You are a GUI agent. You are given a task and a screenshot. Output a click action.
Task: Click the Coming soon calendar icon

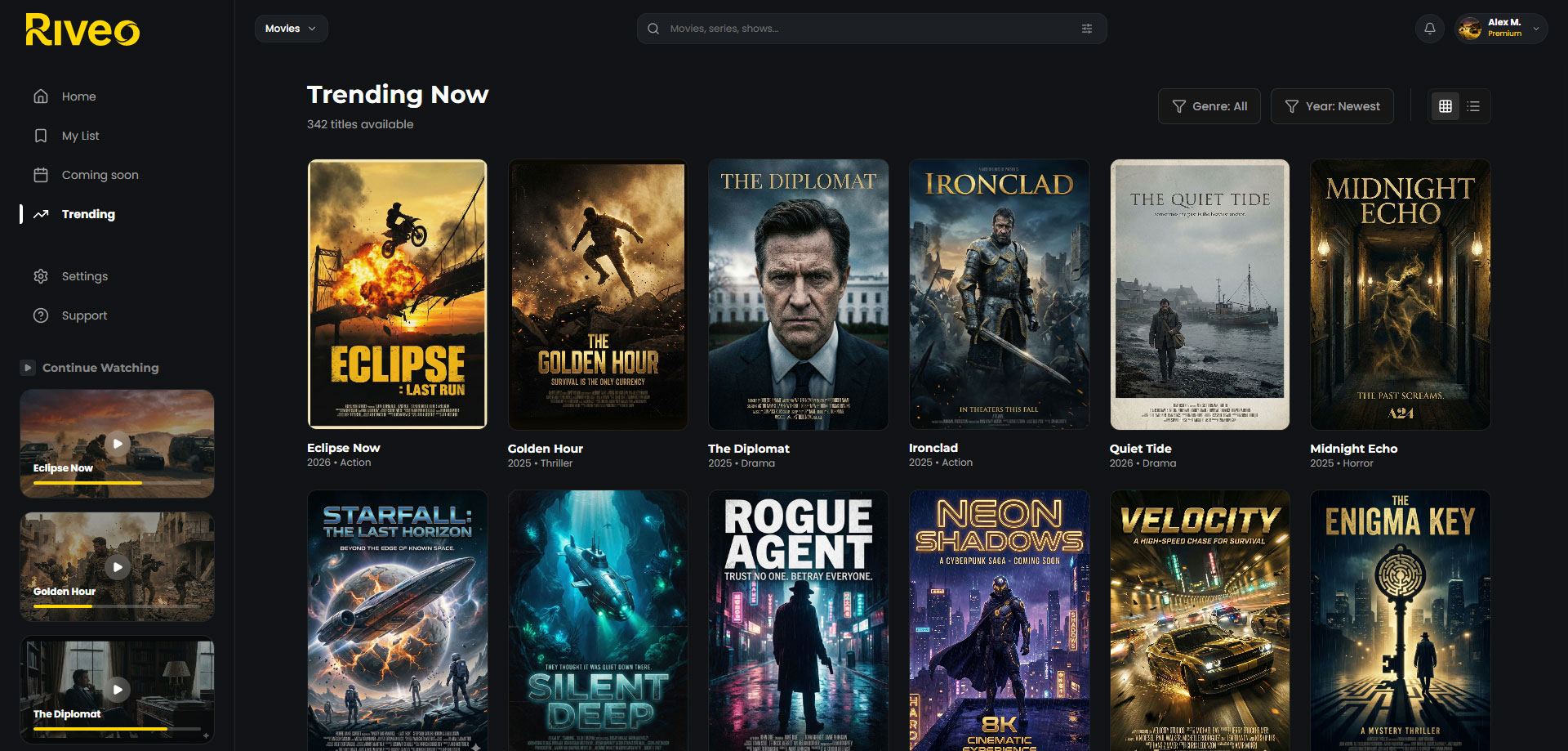point(41,175)
